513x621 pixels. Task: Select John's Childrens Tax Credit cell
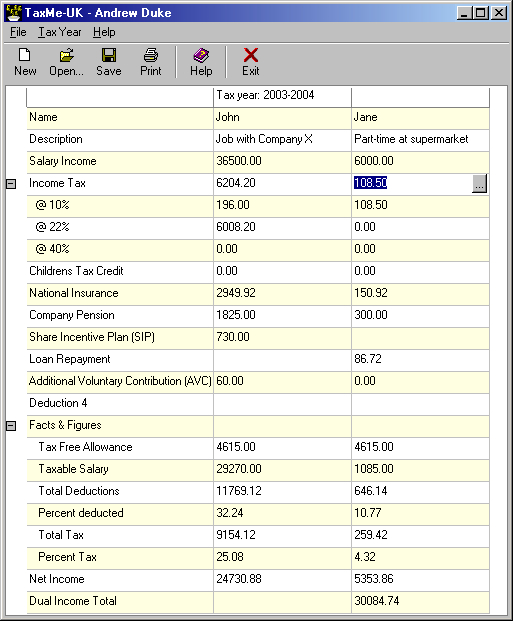(x=282, y=272)
